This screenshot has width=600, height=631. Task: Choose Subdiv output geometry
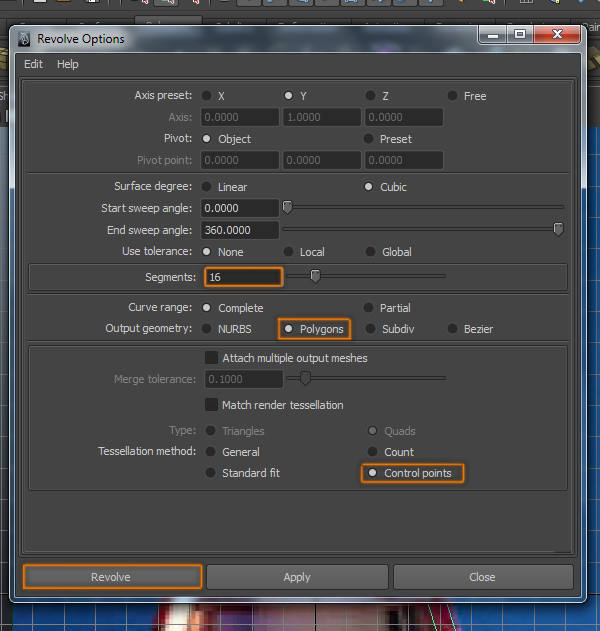(371, 329)
